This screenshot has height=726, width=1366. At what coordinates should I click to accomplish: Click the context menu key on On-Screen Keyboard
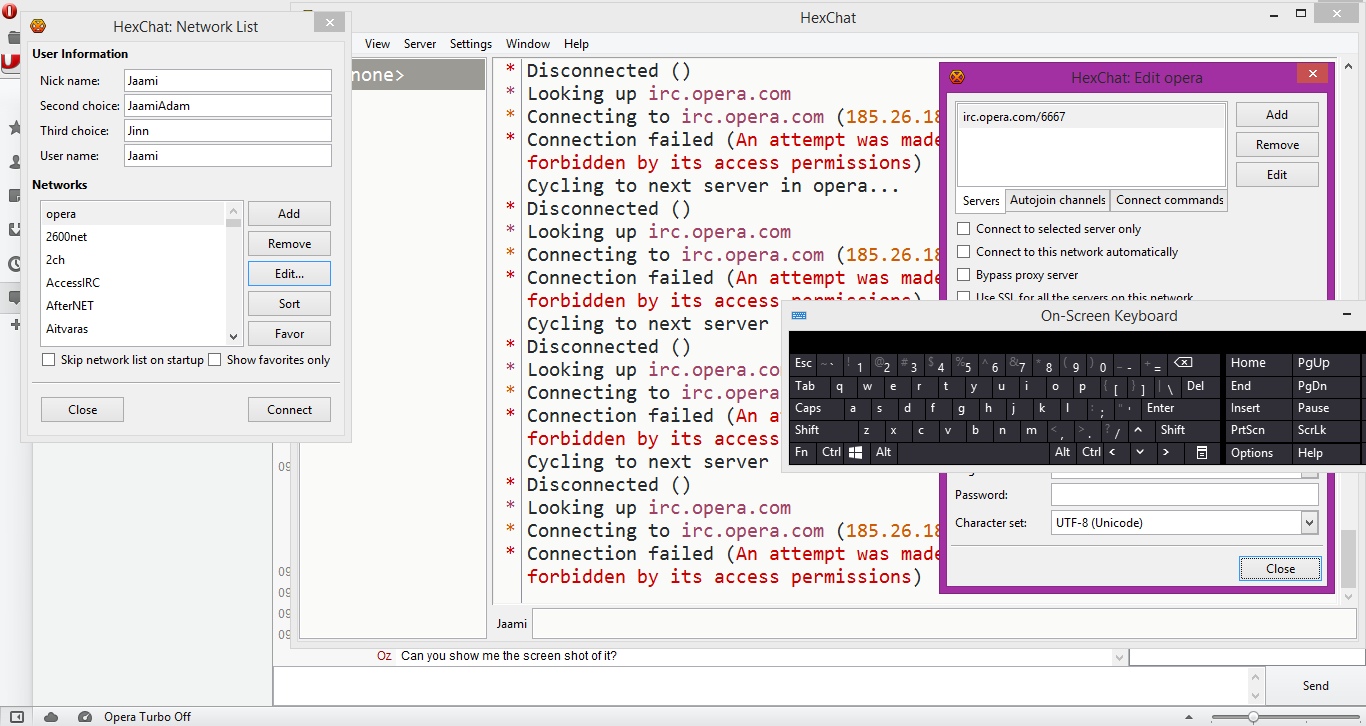[x=1202, y=452]
